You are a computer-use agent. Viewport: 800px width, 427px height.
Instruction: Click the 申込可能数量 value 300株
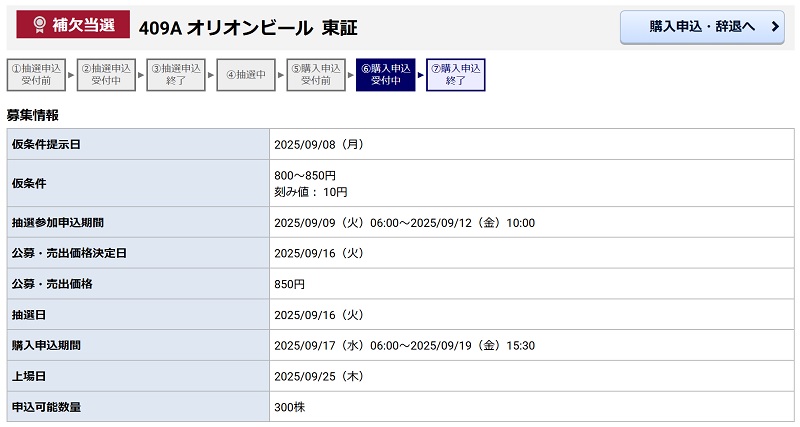point(289,407)
